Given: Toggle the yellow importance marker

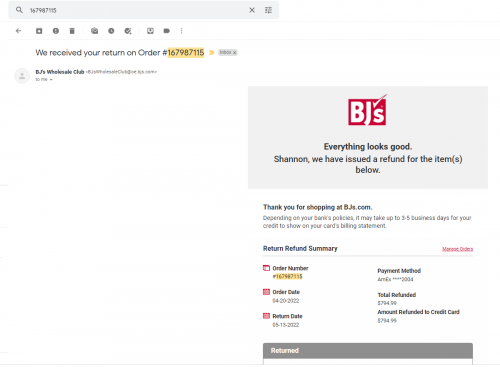Looking at the screenshot, I should (x=211, y=52).
